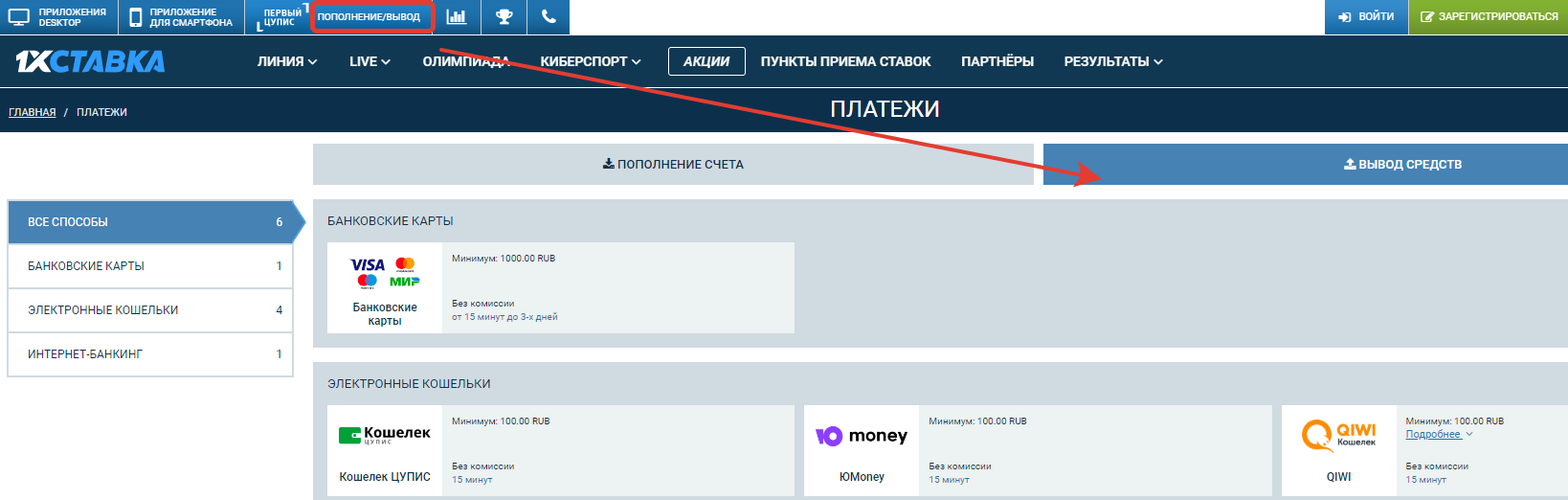Click the ЮMoney method label
The image size is (1568, 500).
point(862,476)
